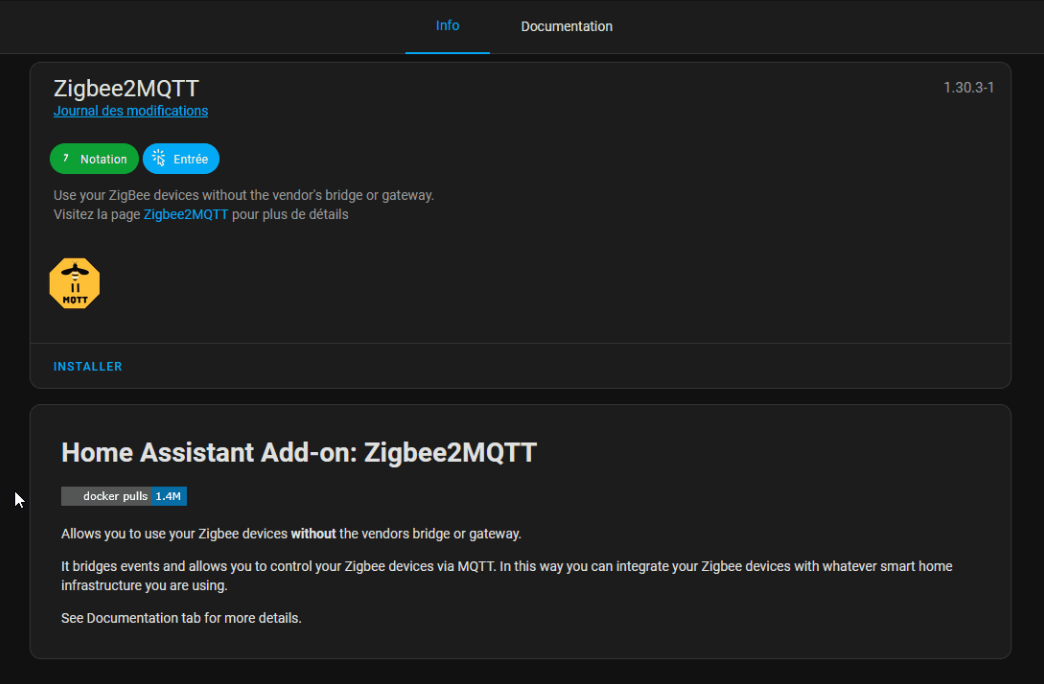Viewport: 1044px width, 684px height.
Task: Click the click-cursor icon inside the Entrée badge
Action: [157, 158]
